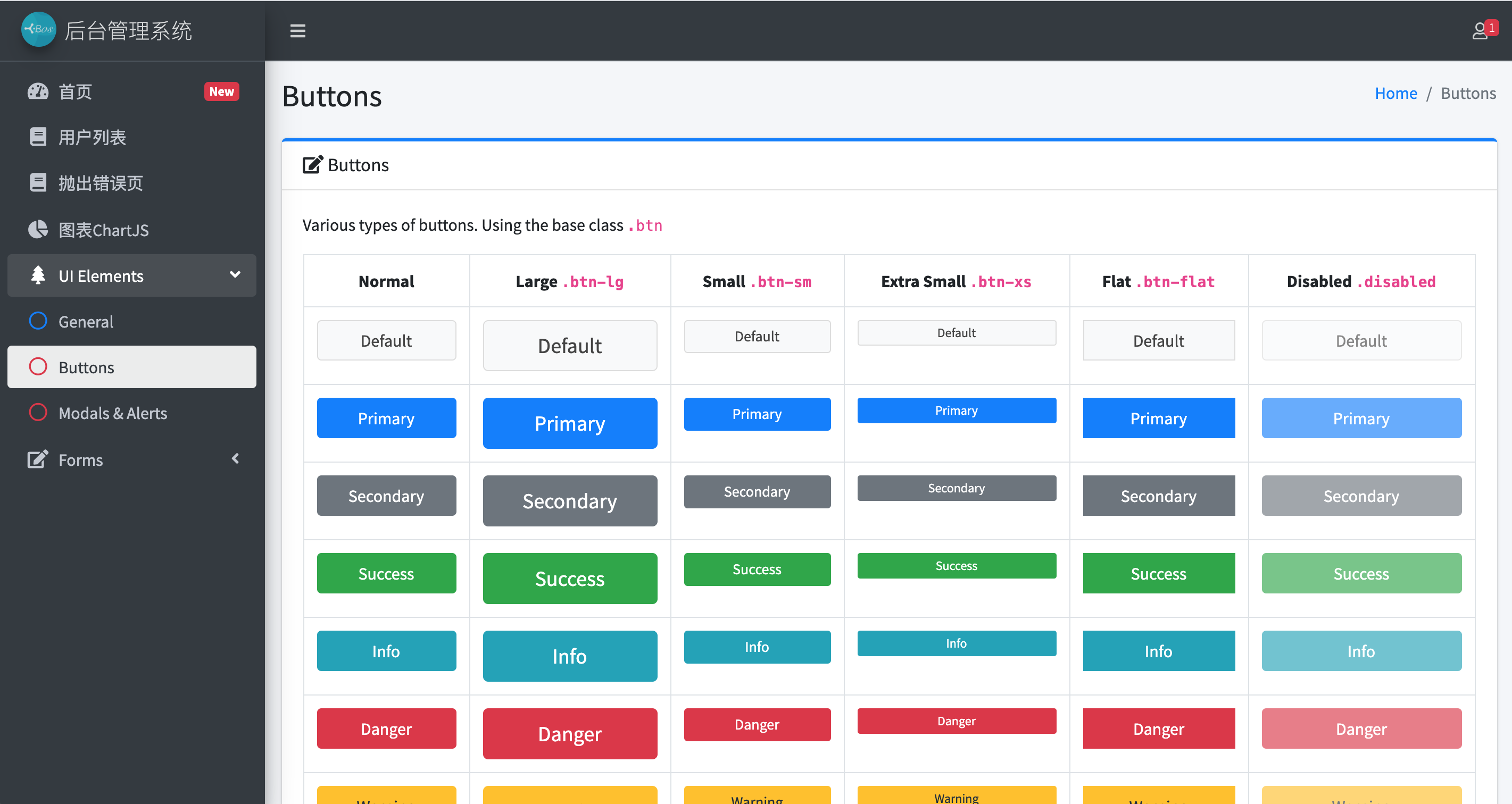This screenshot has width=1512, height=804.
Task: Click the book icon next to 用户列表
Action: [x=38, y=137]
